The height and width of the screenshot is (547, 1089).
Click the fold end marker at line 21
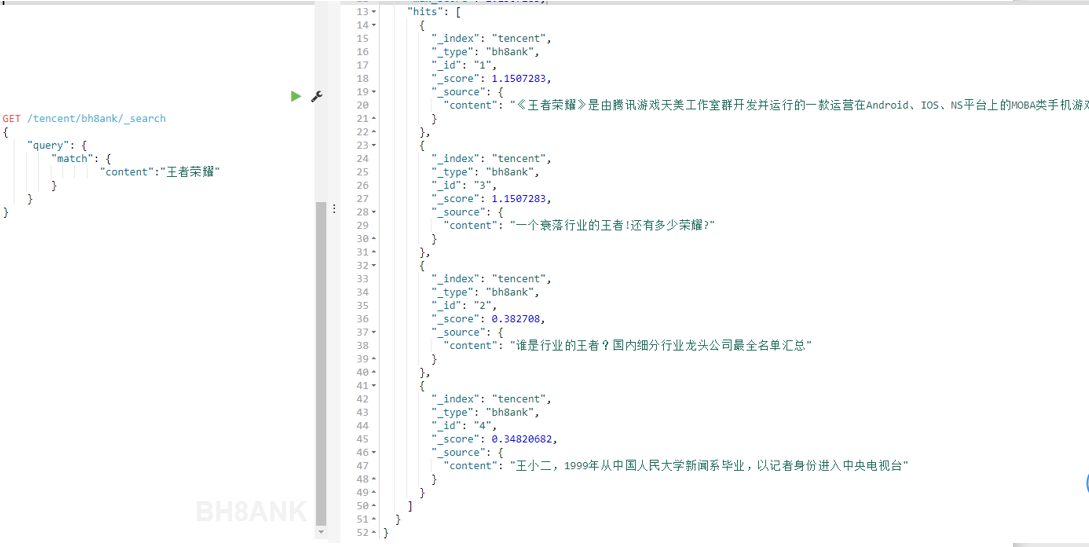point(375,119)
